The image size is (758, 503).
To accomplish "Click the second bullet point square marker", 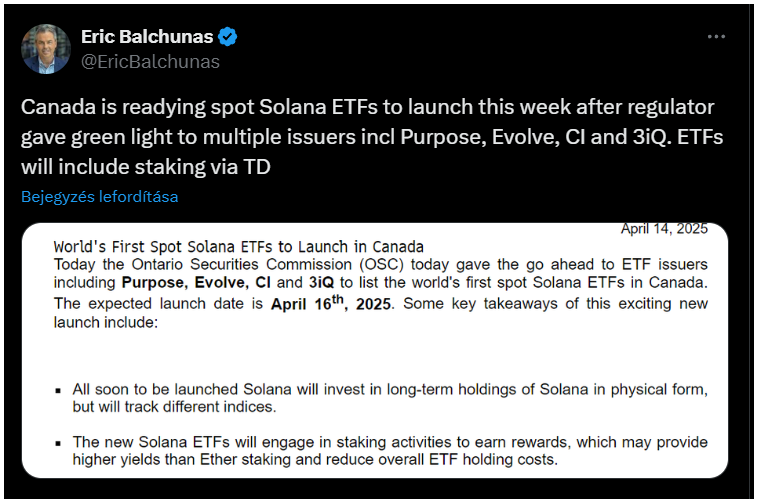I will pyautogui.click(x=58, y=443).
